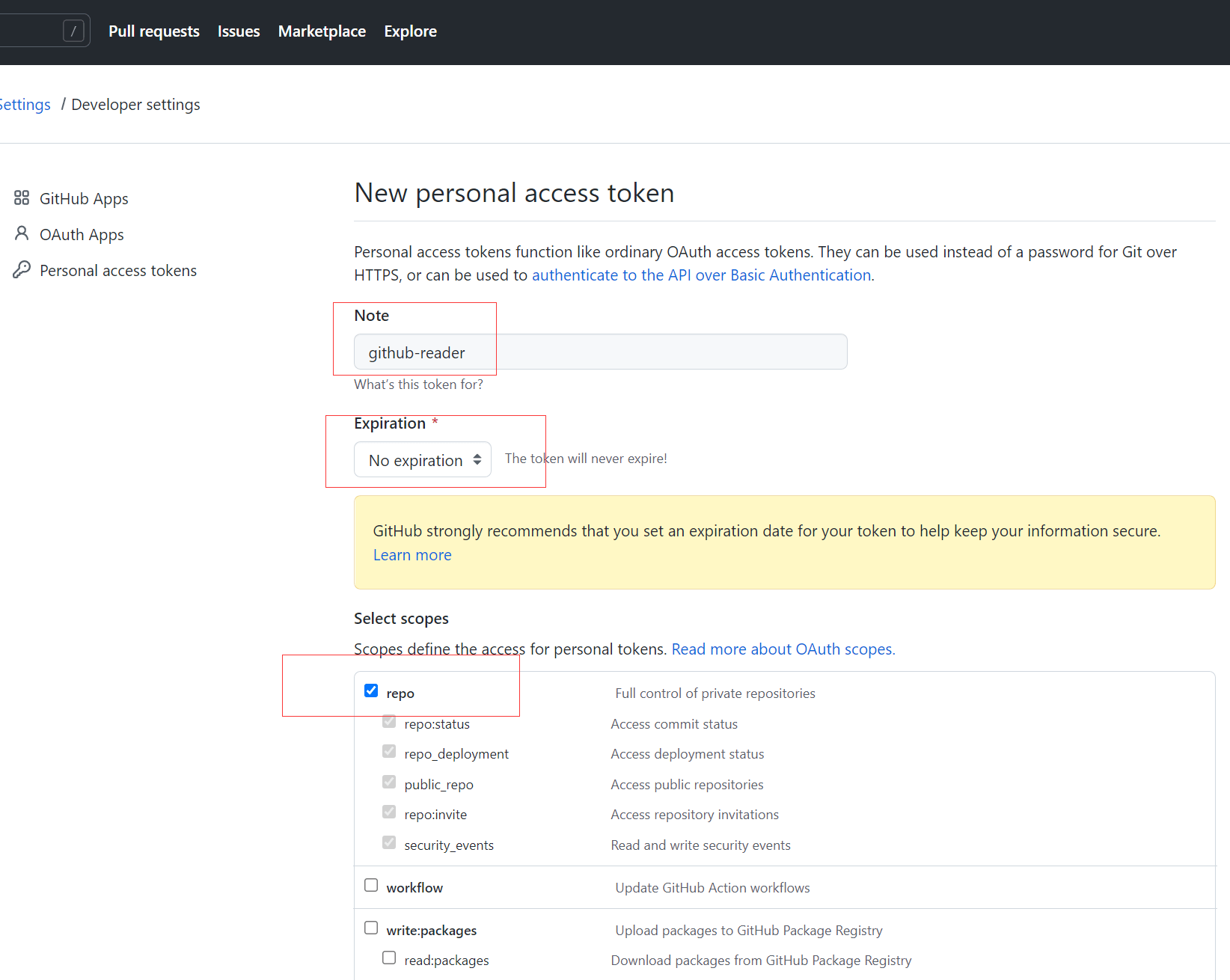
Task: Toggle the public_repo checkbox
Action: 389,782
